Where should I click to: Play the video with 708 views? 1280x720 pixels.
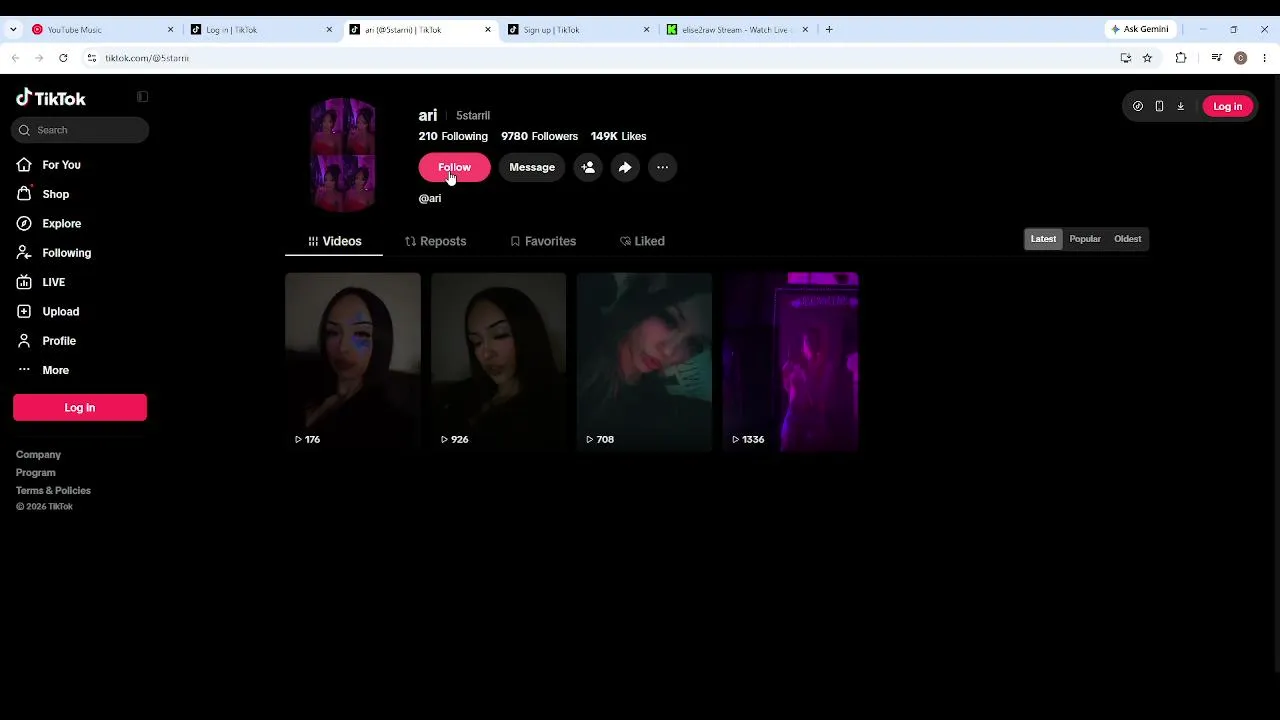click(644, 362)
